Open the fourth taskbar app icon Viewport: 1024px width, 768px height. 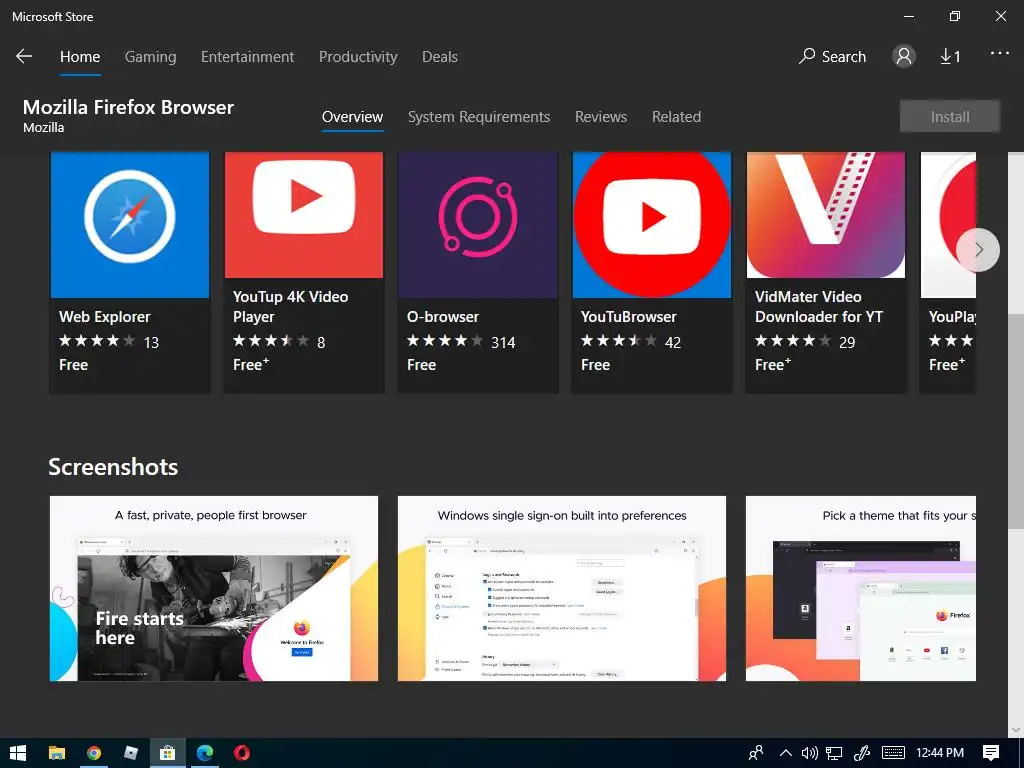tap(131, 753)
